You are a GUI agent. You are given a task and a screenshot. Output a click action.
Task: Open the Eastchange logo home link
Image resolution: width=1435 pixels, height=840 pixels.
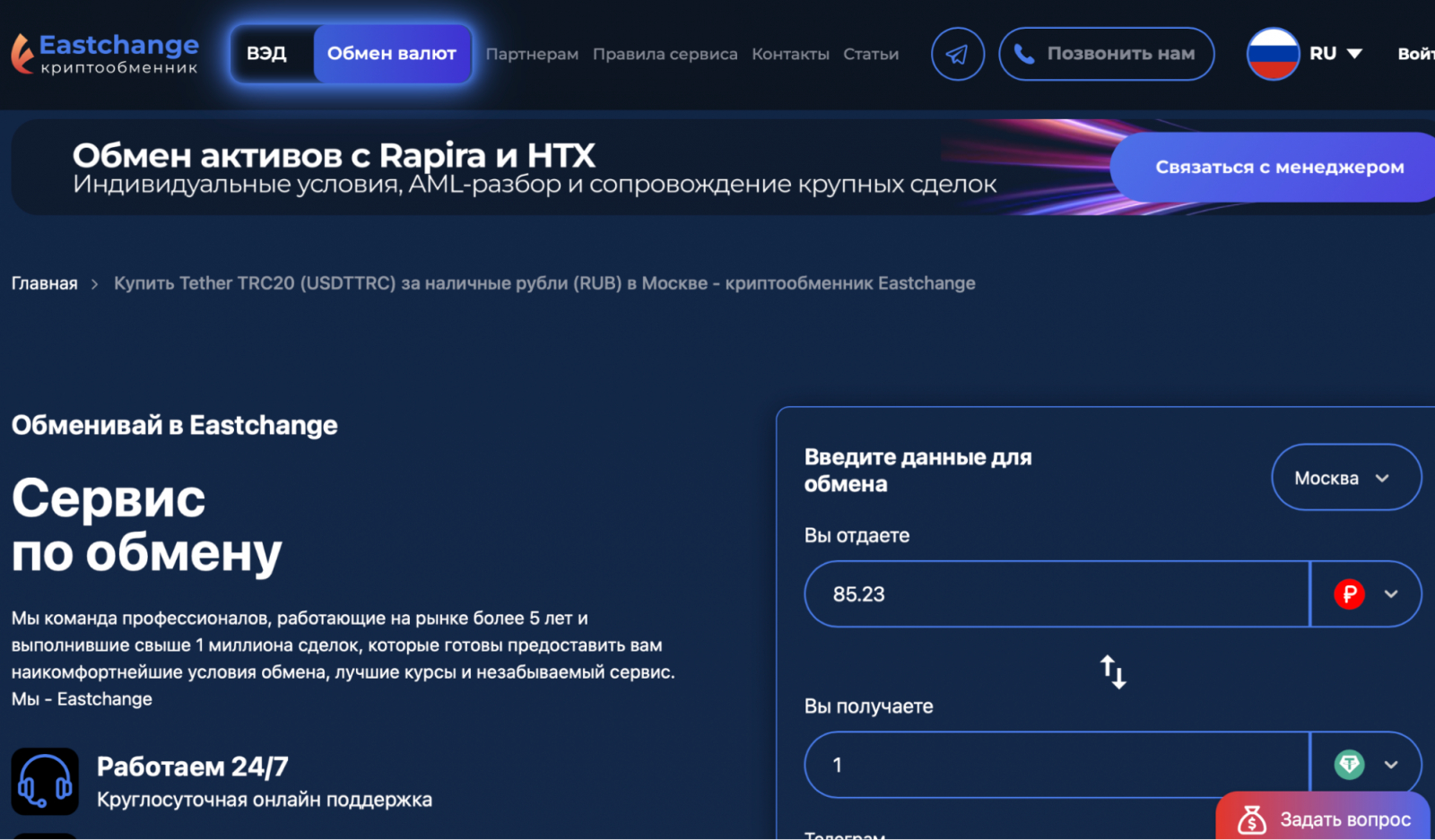pyautogui.click(x=105, y=54)
